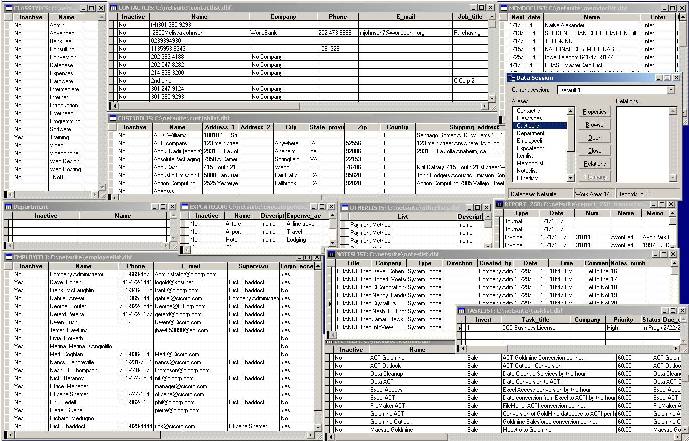
Task: Click Task_title column header in TASKLIST
Action: tap(535, 319)
